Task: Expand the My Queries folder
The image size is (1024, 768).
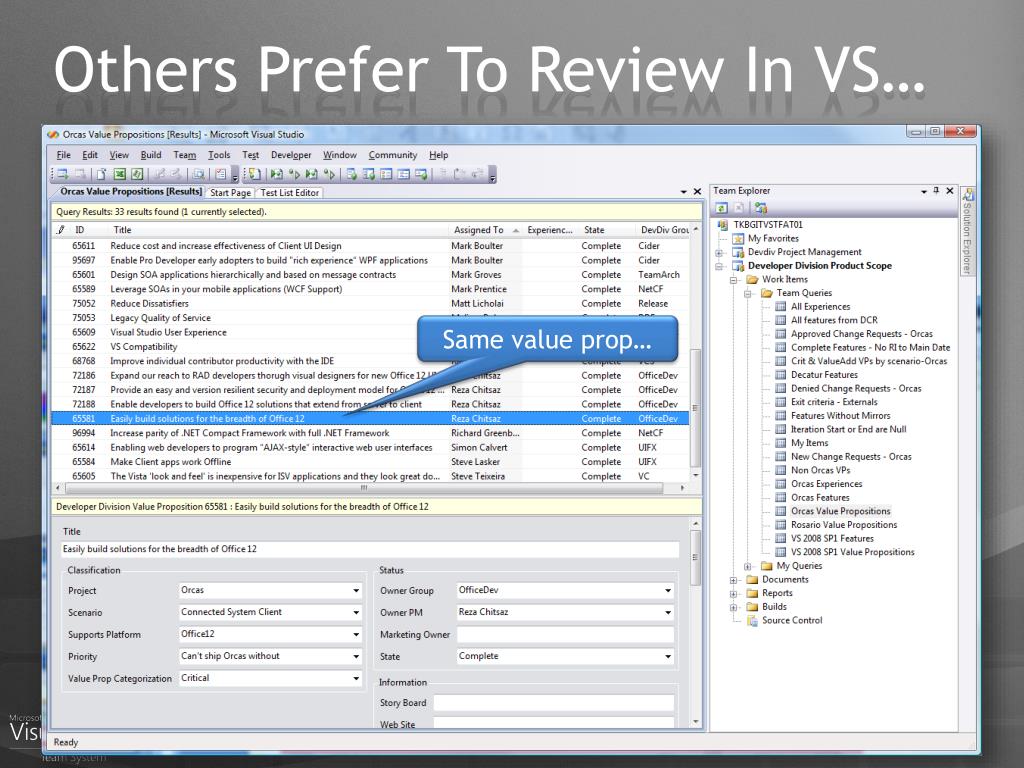Action: click(748, 566)
